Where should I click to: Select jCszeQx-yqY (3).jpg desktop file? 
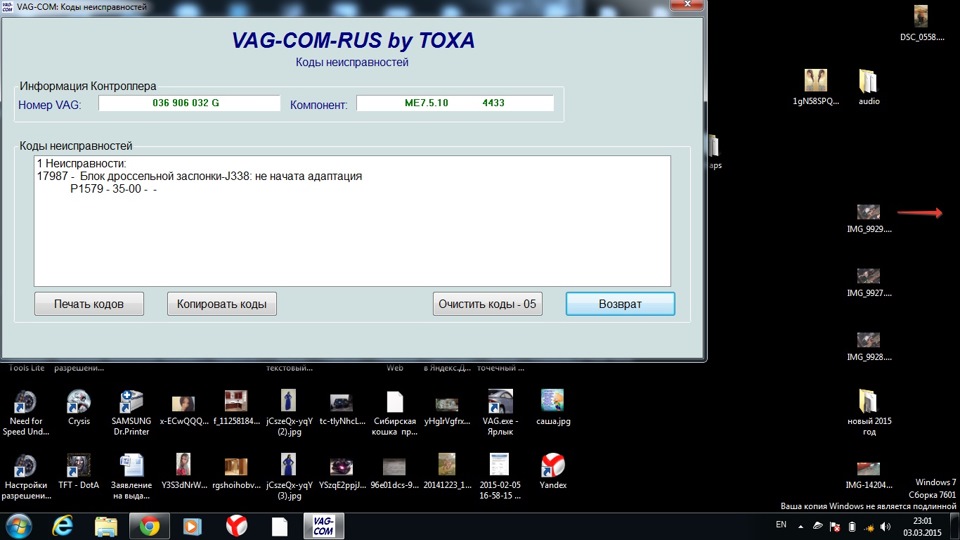click(289, 478)
